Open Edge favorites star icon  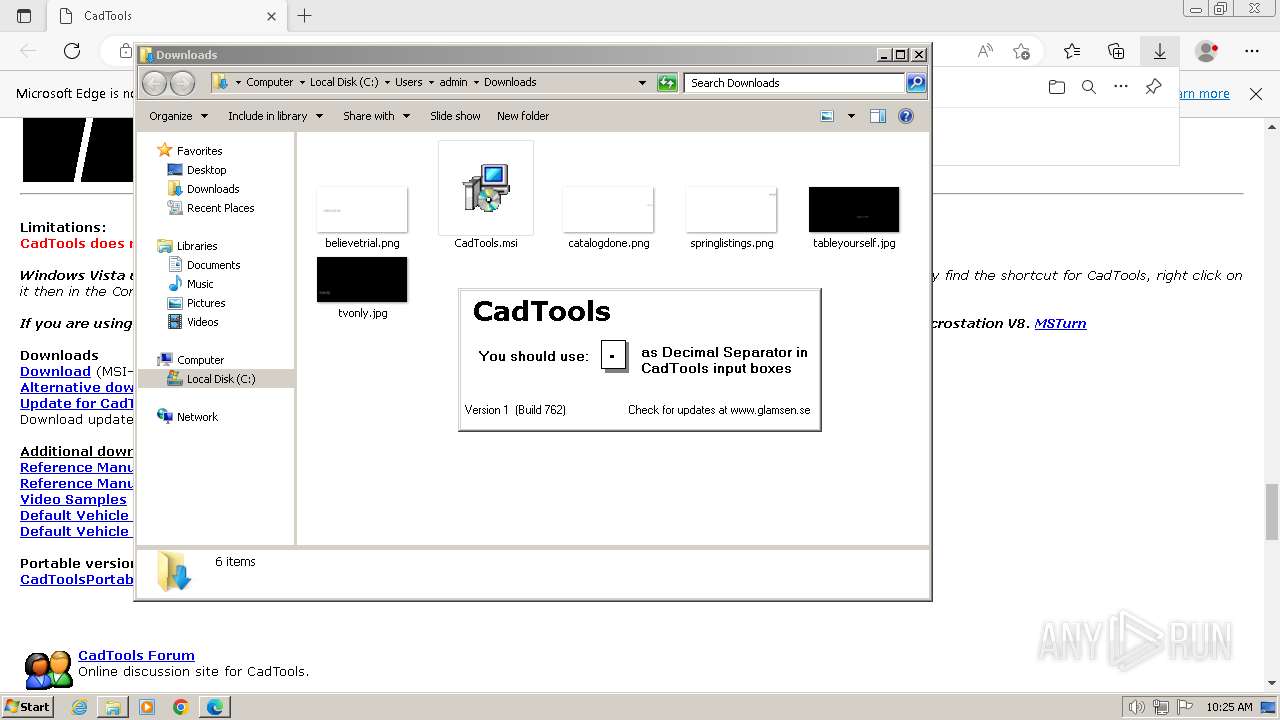(x=1072, y=51)
